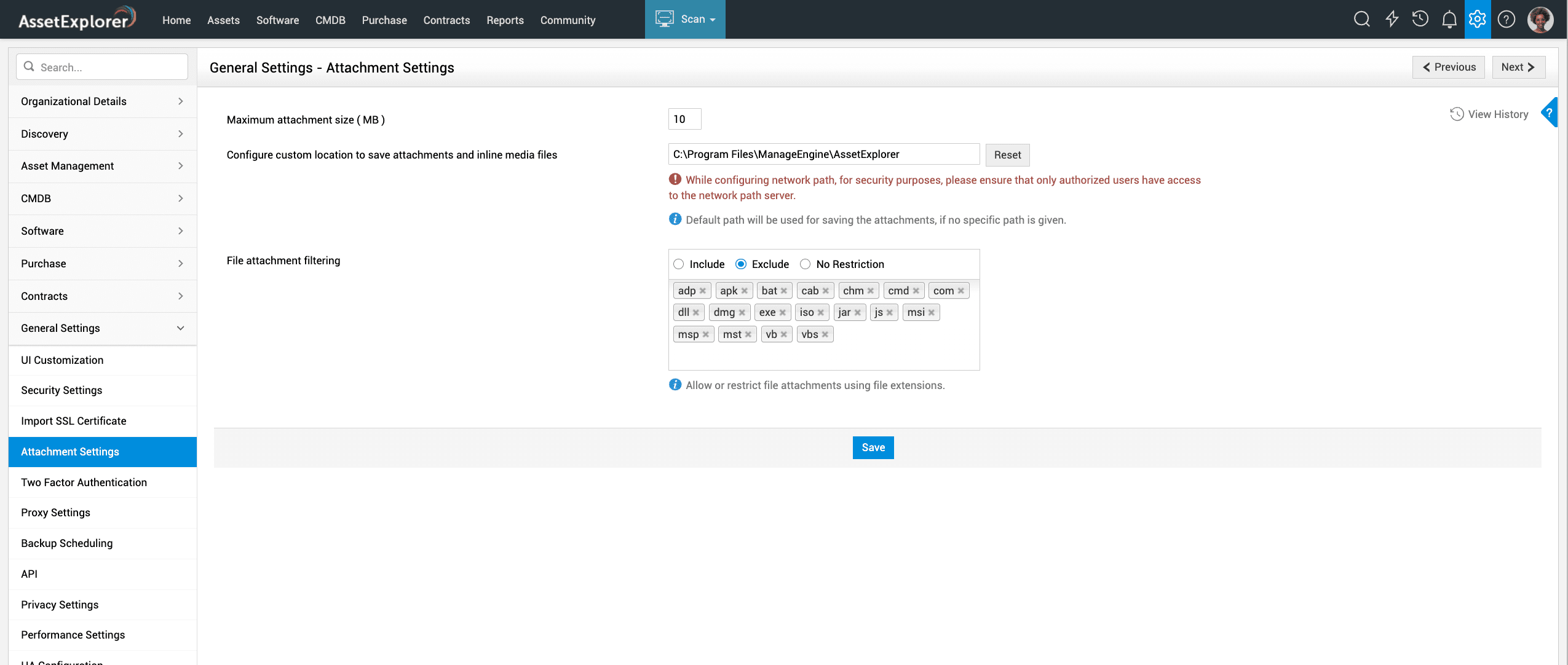The image size is (1568, 665).
Task: Open the notifications bell icon
Action: (1449, 19)
